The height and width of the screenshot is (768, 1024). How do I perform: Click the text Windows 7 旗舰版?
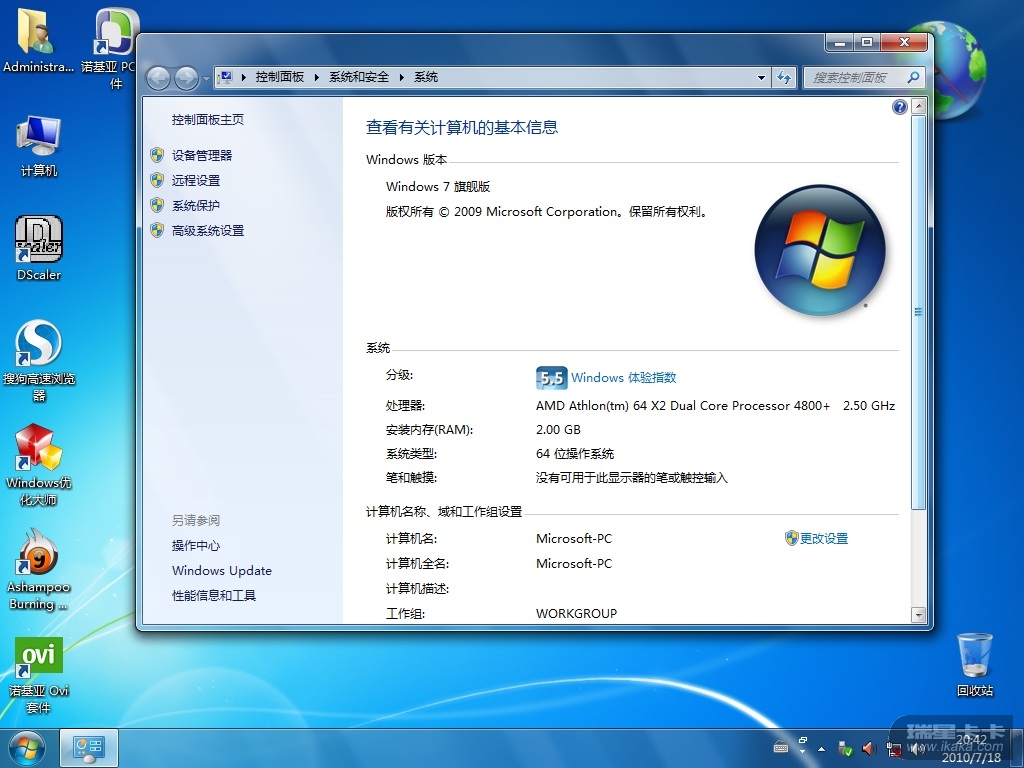pos(438,187)
